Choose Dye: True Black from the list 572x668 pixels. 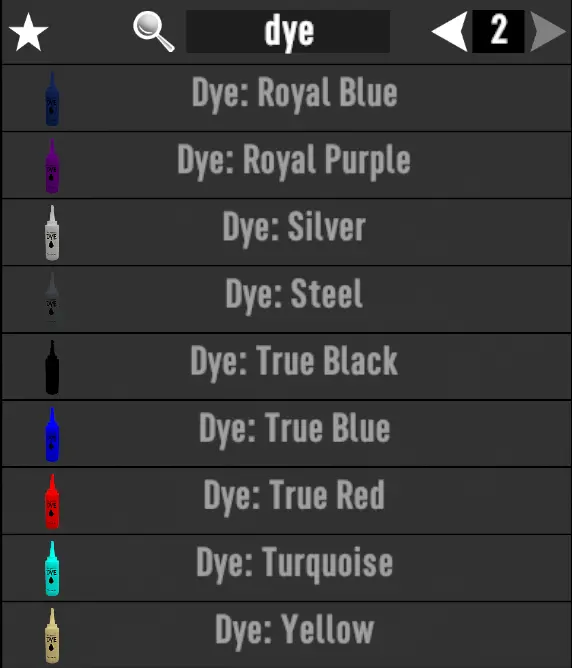(286, 367)
